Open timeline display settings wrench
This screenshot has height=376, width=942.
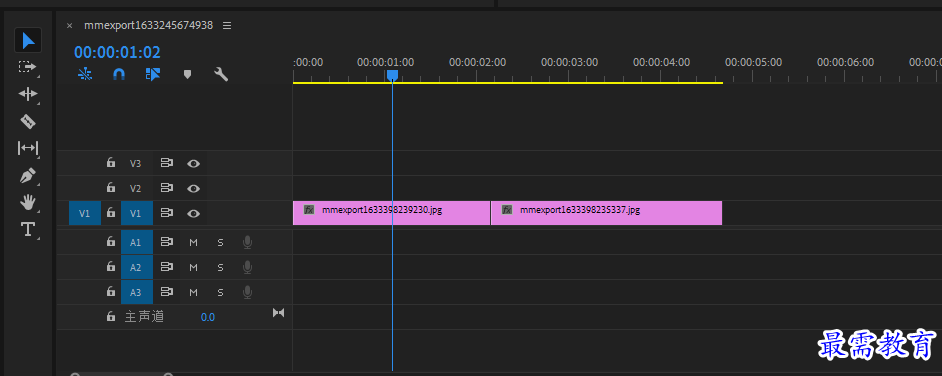[221, 74]
